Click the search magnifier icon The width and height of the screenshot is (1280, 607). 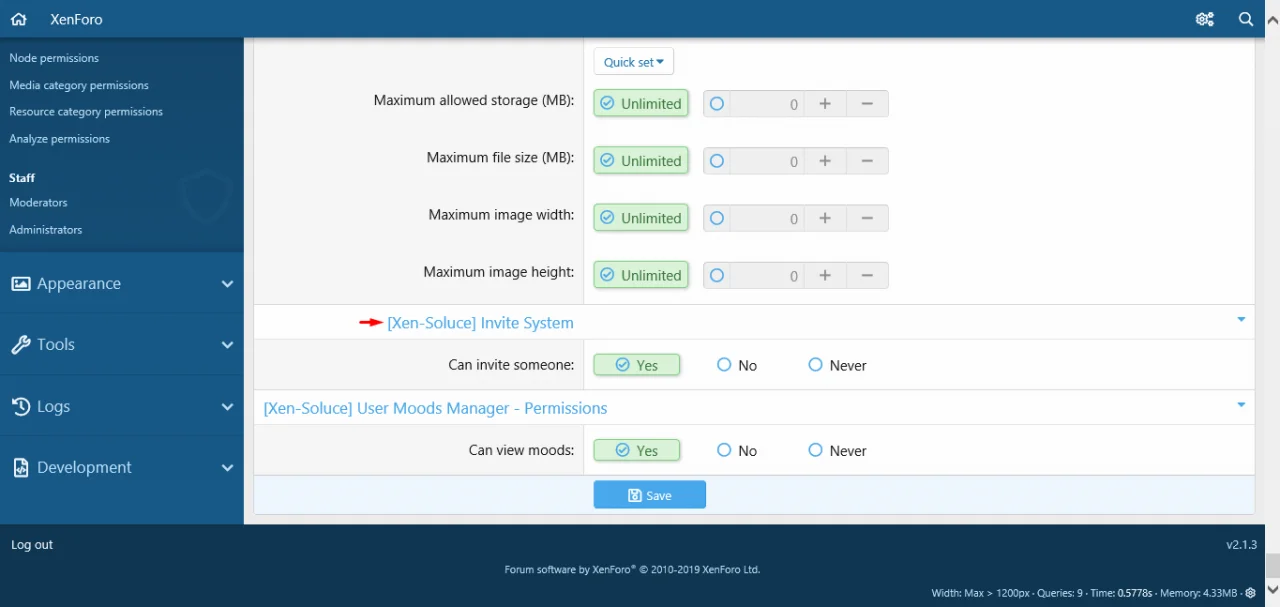[x=1246, y=19]
